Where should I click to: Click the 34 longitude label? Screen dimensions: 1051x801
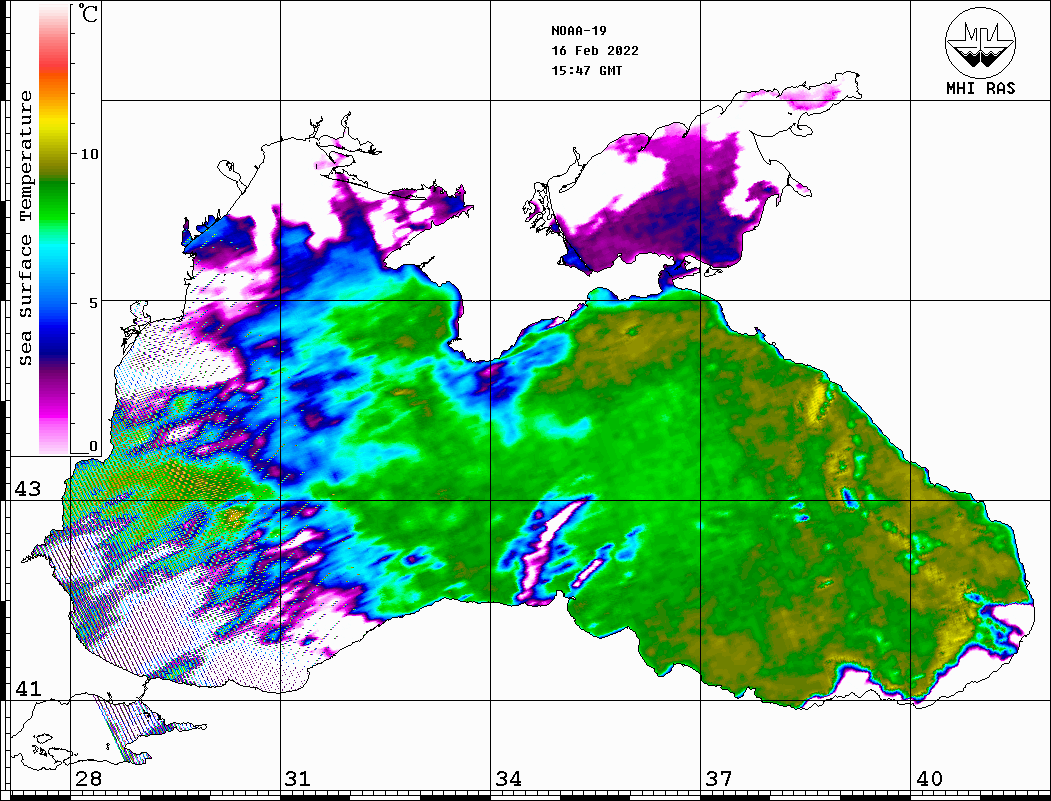coord(508,779)
